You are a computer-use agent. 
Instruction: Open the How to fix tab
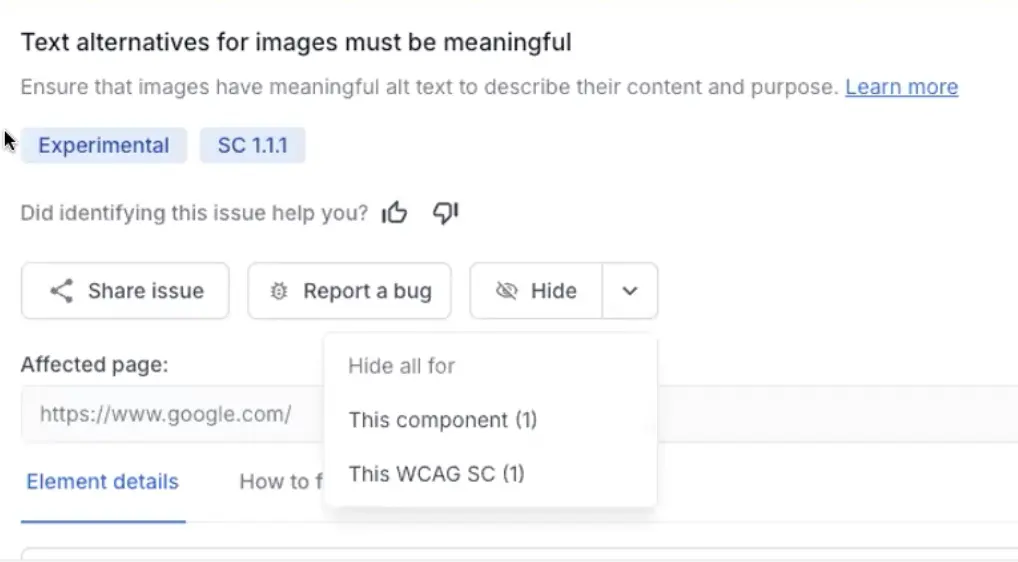278,482
